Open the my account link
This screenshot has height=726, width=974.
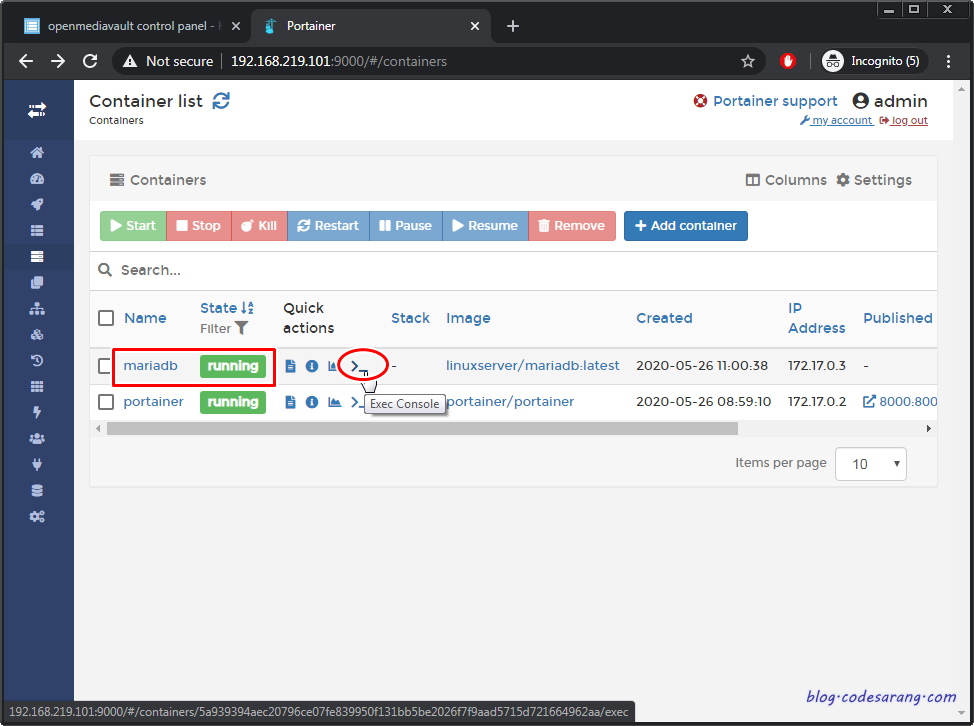pyautogui.click(x=836, y=120)
